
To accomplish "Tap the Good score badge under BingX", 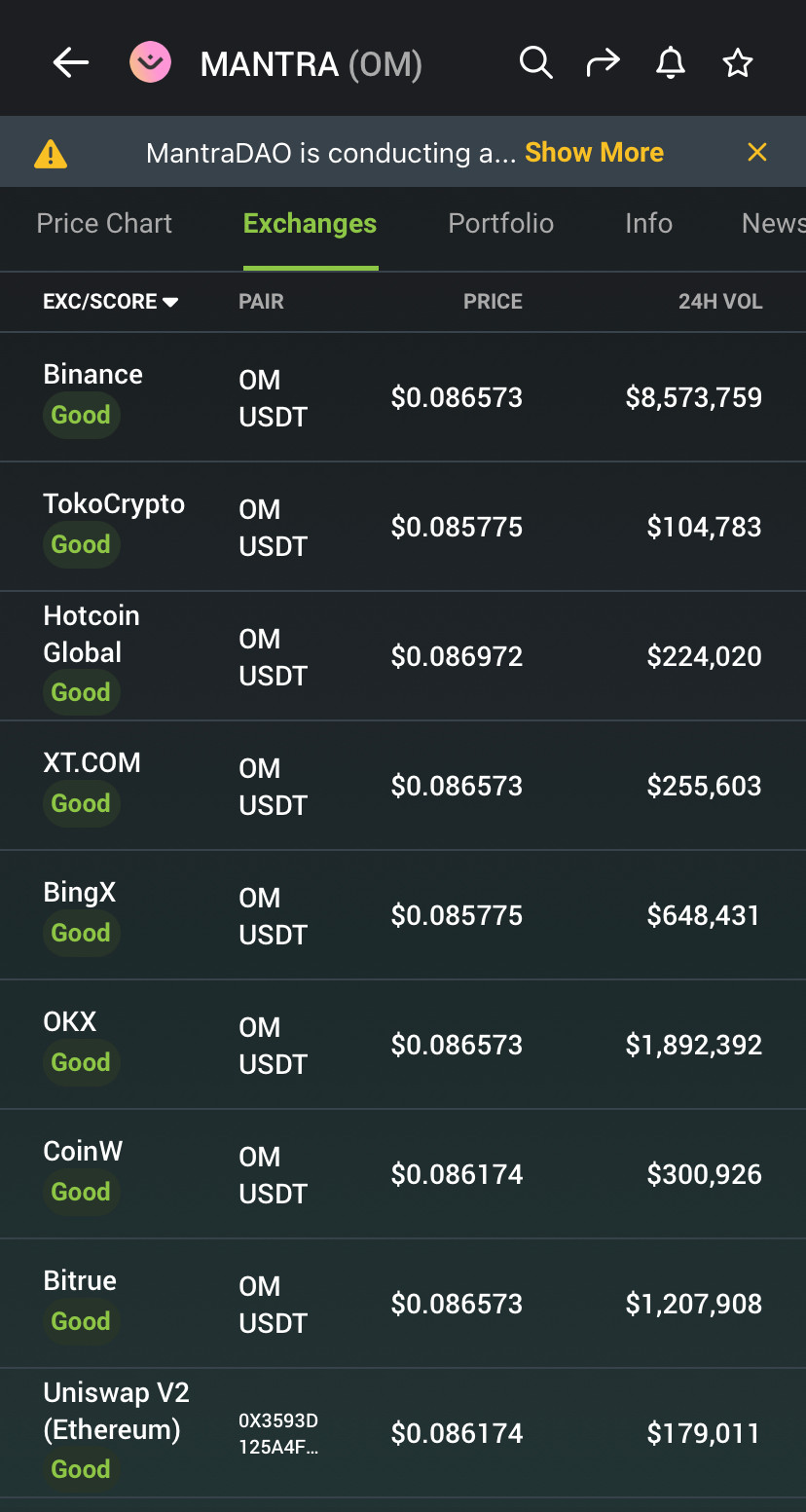I will click(x=81, y=933).
